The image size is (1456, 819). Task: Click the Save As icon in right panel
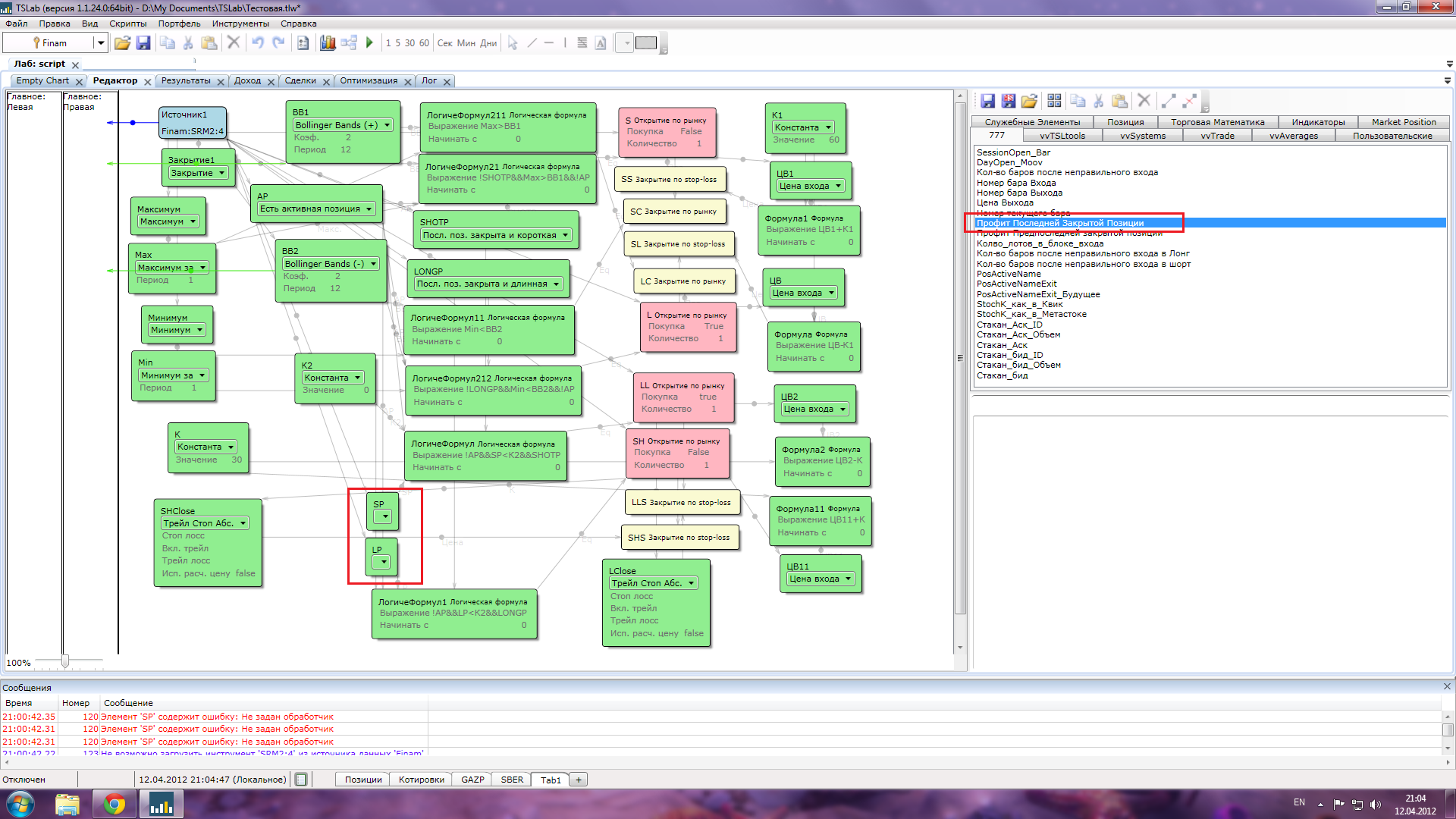click(x=1008, y=101)
